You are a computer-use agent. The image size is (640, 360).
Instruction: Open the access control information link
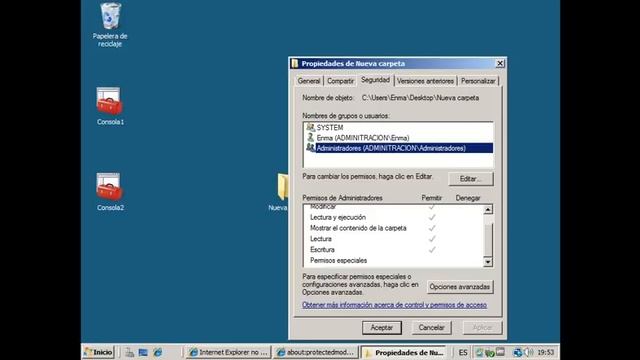coord(394,305)
